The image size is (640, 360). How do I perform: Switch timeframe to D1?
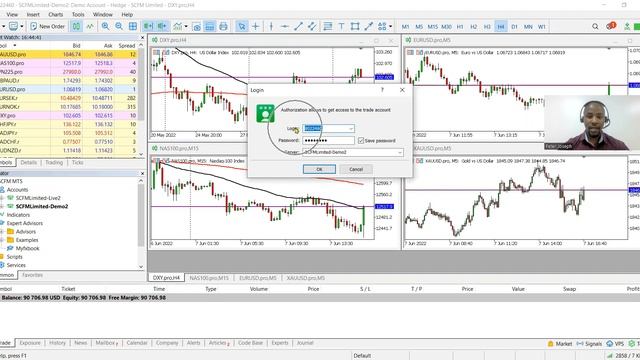(x=514, y=27)
